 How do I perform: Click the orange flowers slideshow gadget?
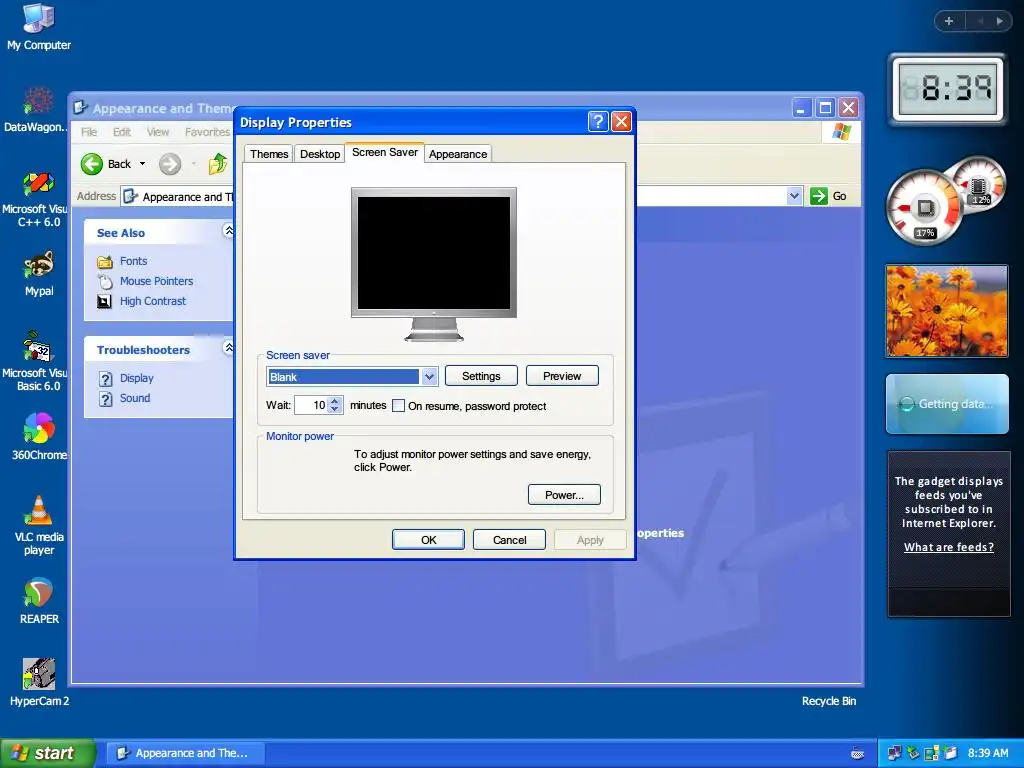coord(947,311)
